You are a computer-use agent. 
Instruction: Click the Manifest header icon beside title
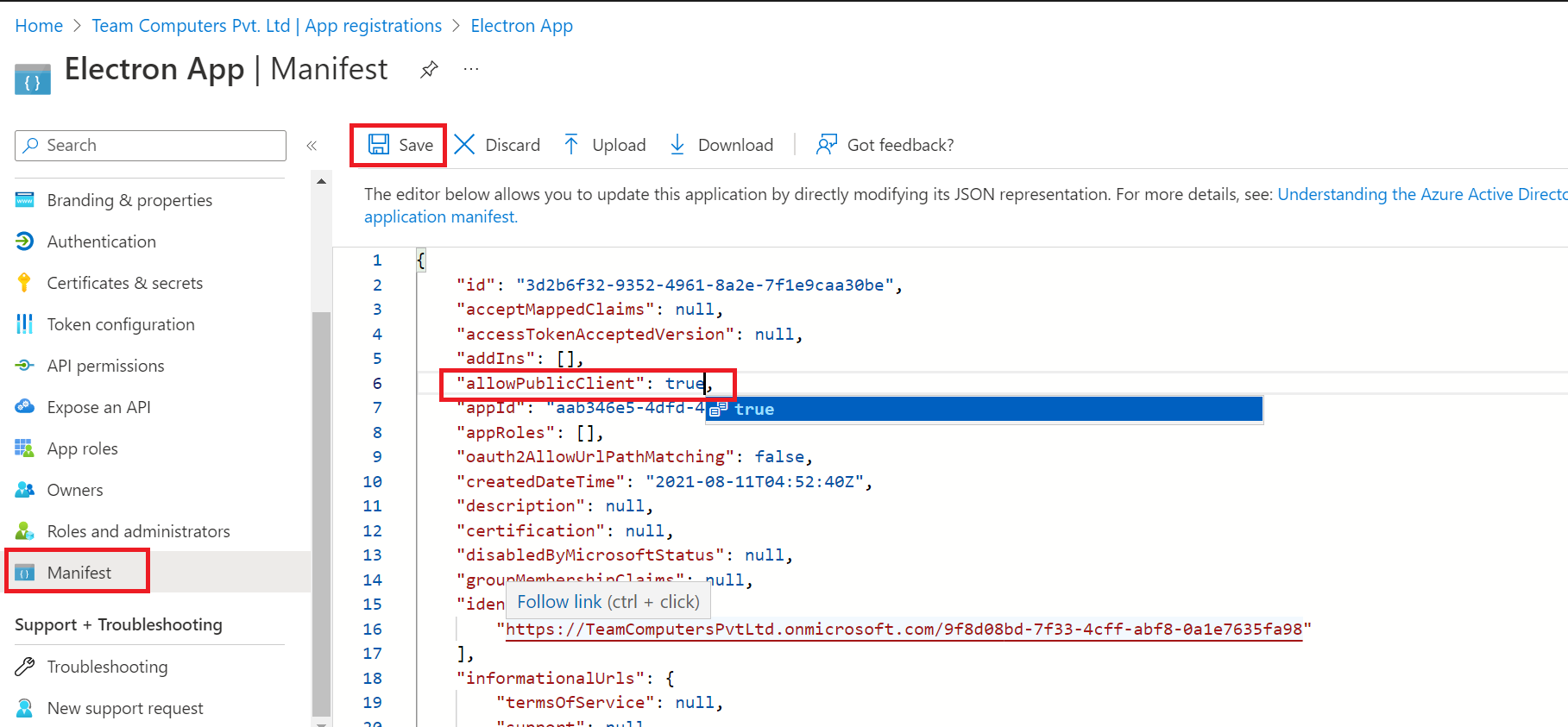(33, 78)
